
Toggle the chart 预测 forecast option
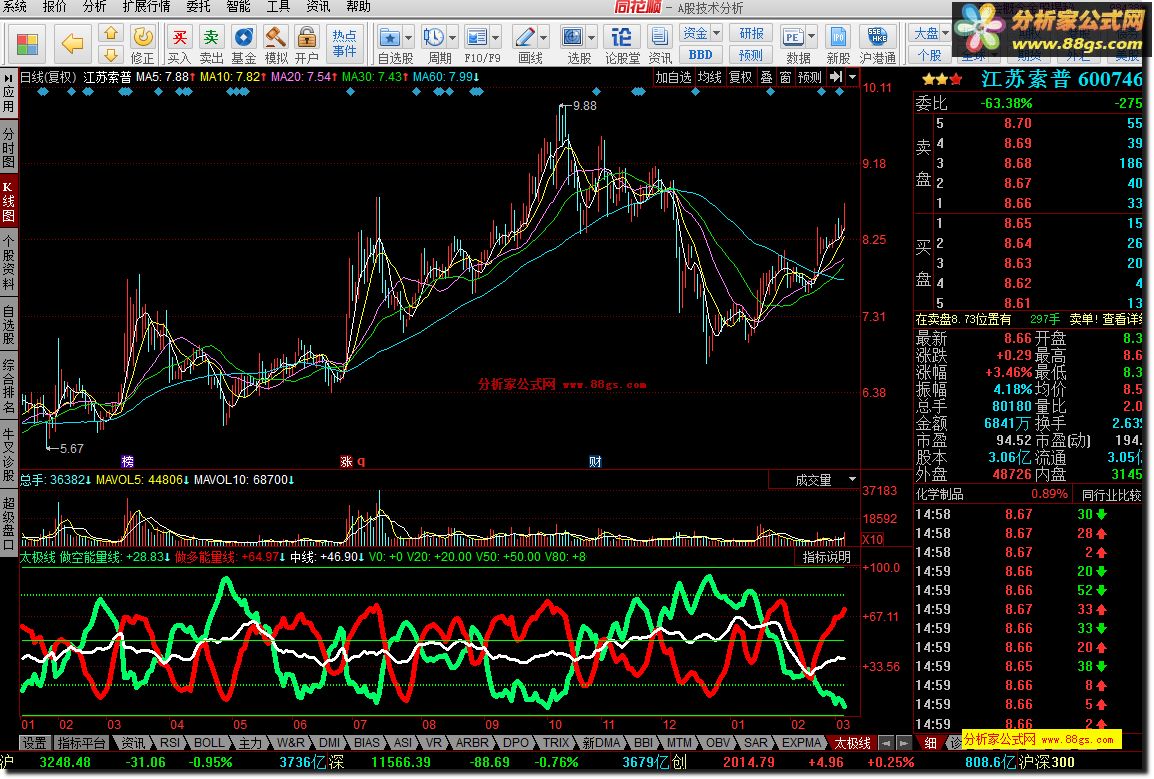pyautogui.click(x=810, y=77)
